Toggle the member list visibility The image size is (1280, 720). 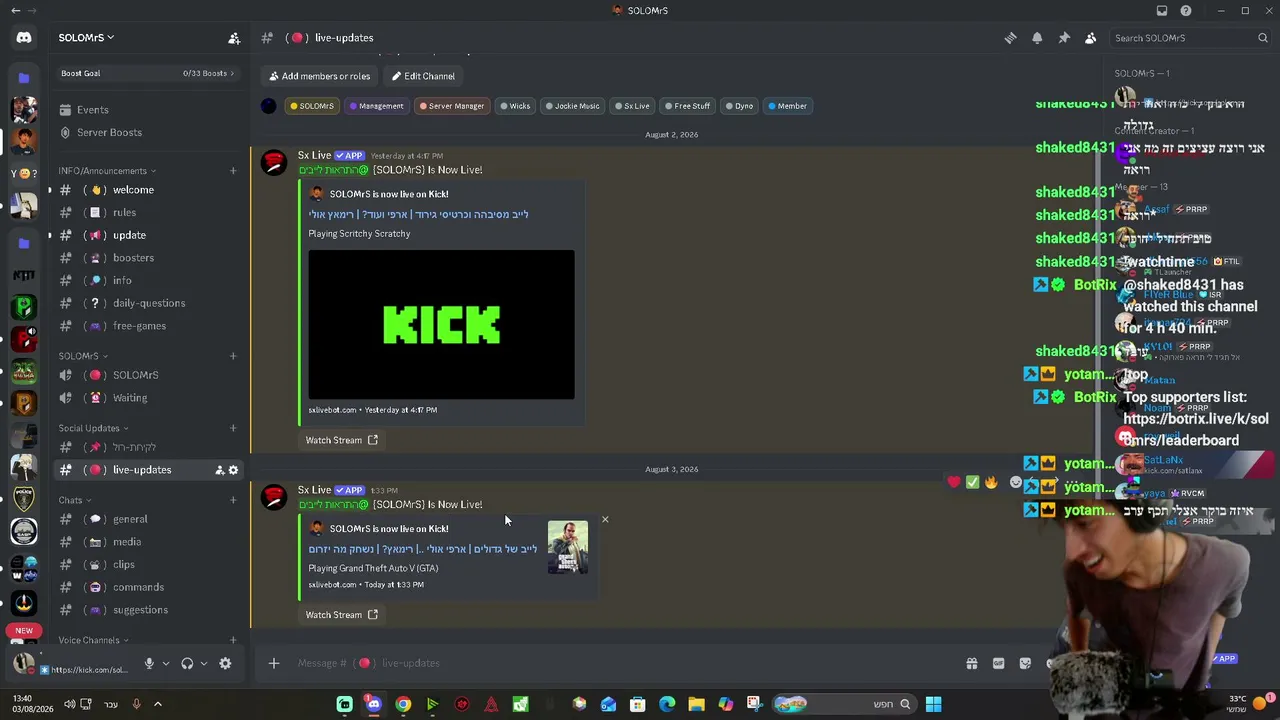tap(1091, 38)
